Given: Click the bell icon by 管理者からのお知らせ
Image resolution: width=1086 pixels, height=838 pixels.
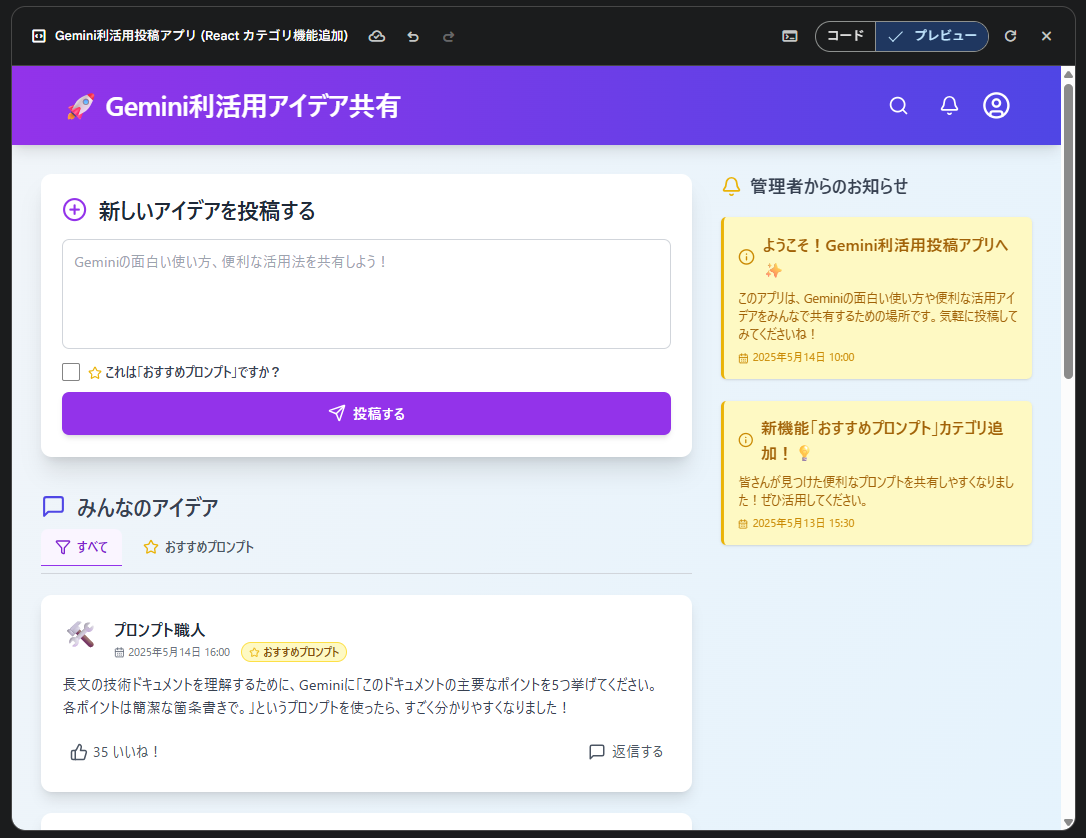Looking at the screenshot, I should pyautogui.click(x=731, y=186).
